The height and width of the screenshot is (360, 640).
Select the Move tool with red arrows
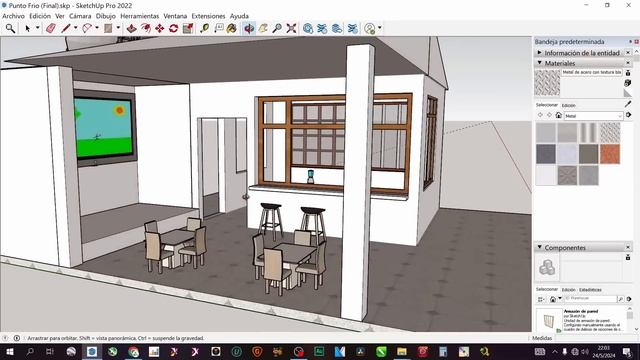point(160,28)
